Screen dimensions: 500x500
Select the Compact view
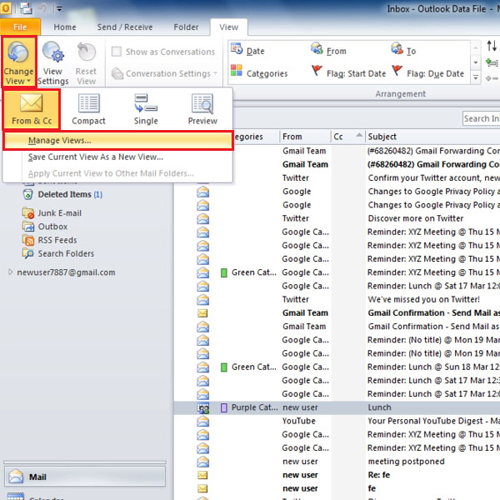89,109
